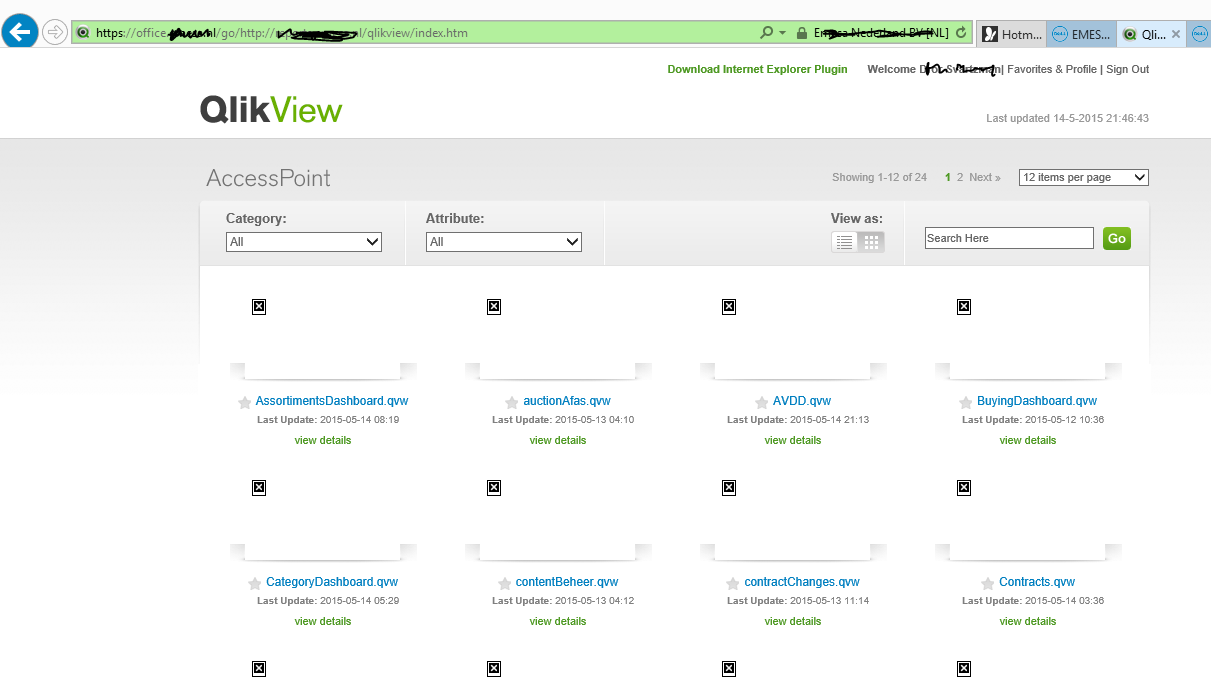This screenshot has width=1211, height=696.
Task: Mark contractChanges.qvw as favorite star
Action: (733, 584)
